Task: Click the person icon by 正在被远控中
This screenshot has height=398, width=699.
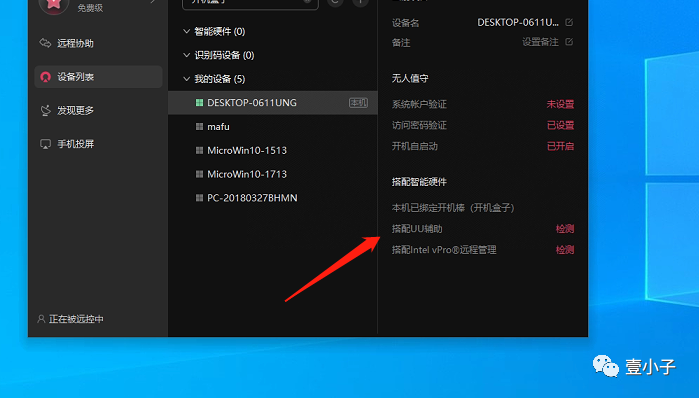Action: pyautogui.click(x=41, y=319)
